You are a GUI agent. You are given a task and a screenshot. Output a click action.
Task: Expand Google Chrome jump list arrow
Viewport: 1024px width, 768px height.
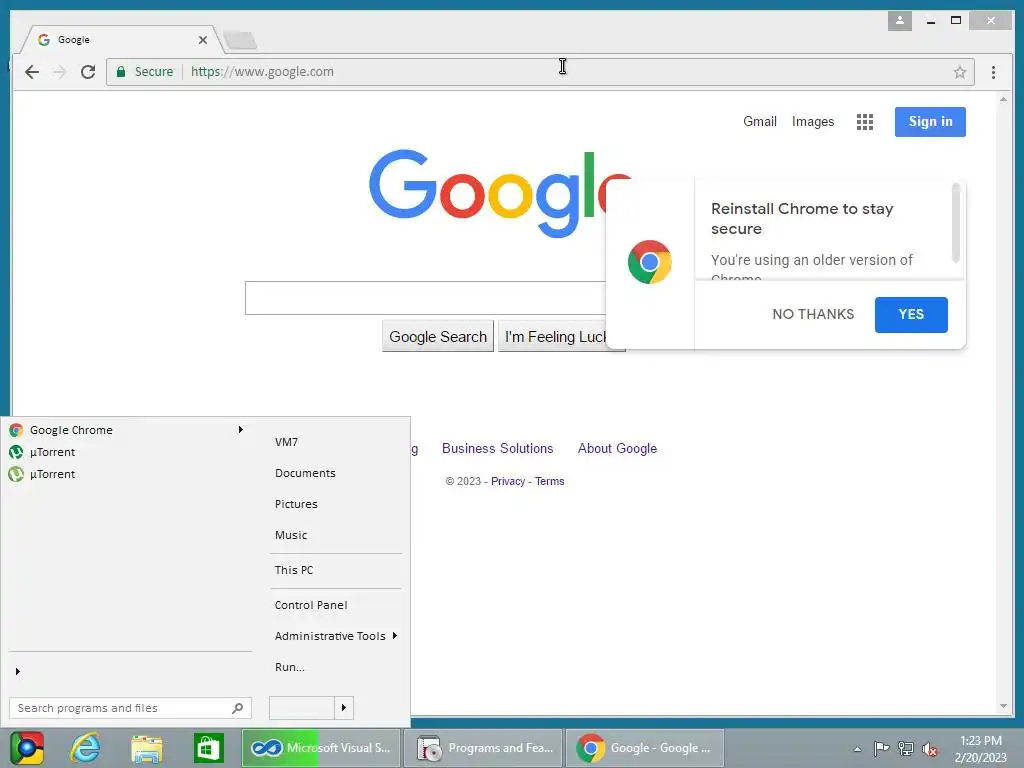[x=240, y=430]
